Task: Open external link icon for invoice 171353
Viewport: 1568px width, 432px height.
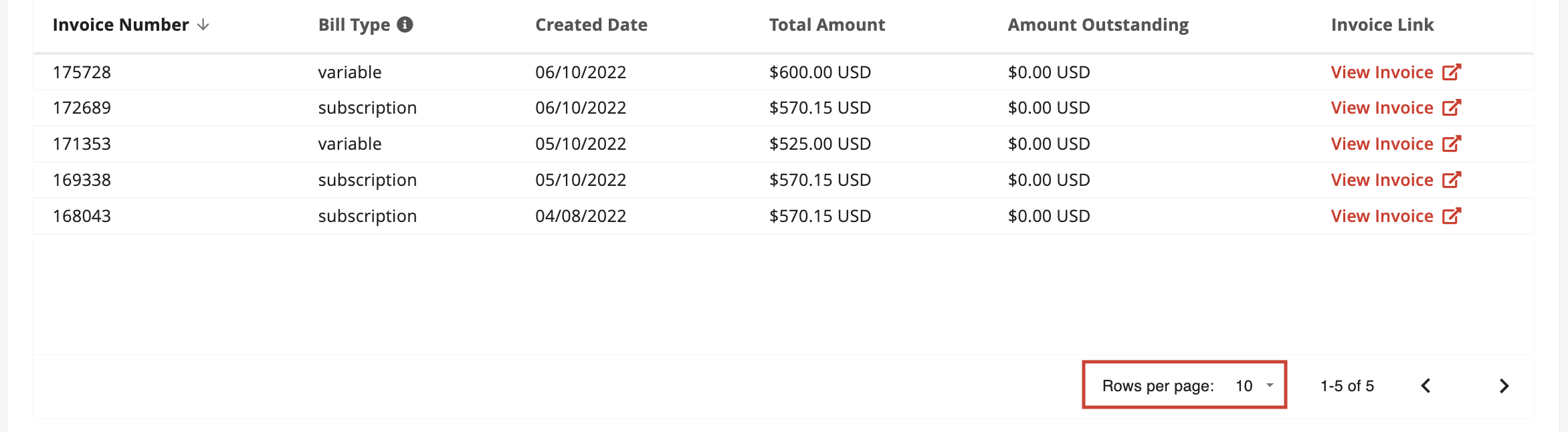Action: 1452,144
